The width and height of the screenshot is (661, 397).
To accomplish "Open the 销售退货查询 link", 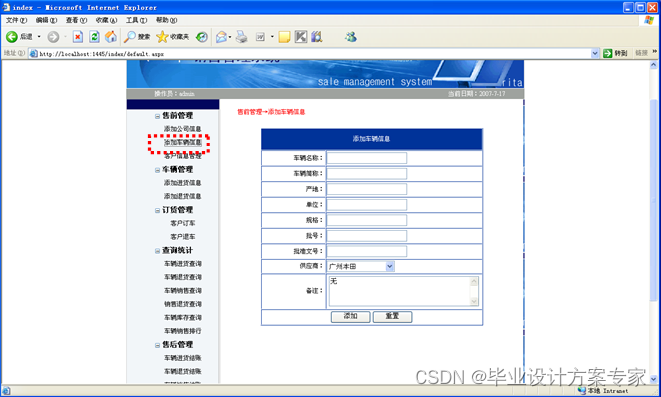I will tap(183, 304).
